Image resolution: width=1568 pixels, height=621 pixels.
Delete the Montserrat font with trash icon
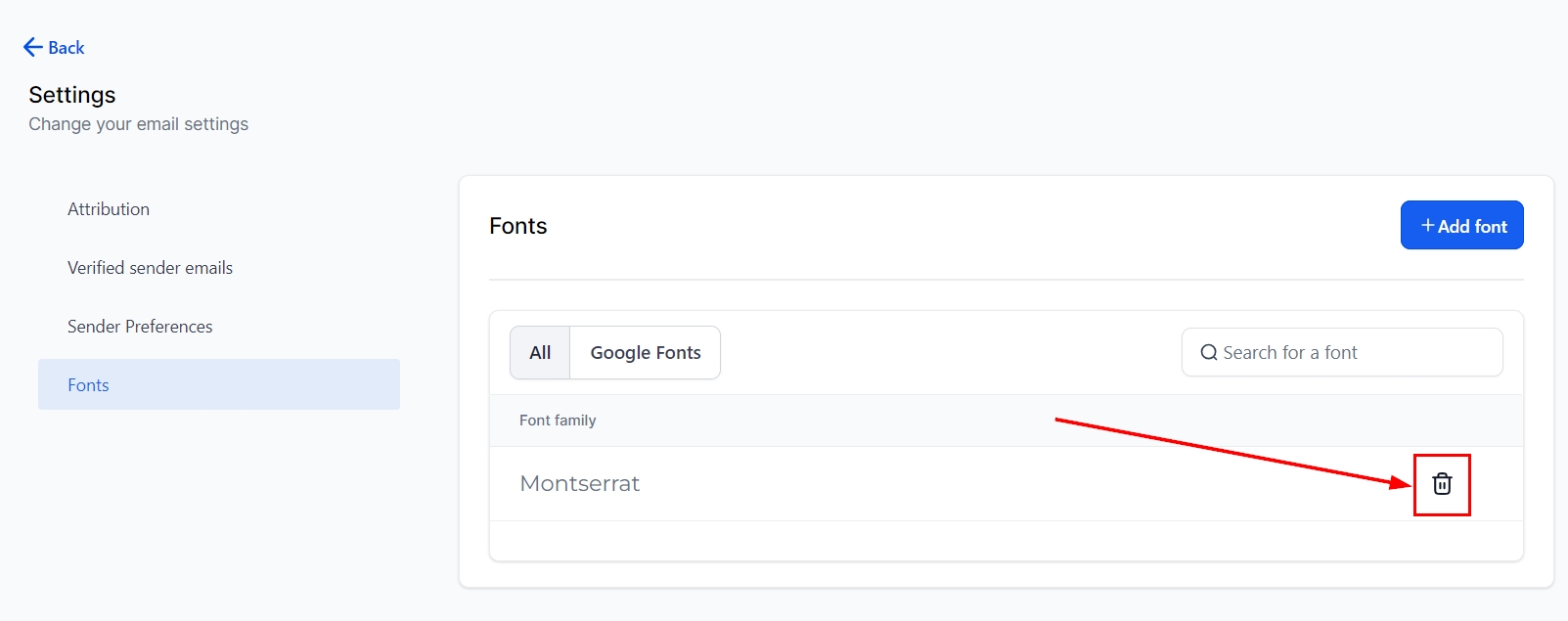(x=1442, y=484)
